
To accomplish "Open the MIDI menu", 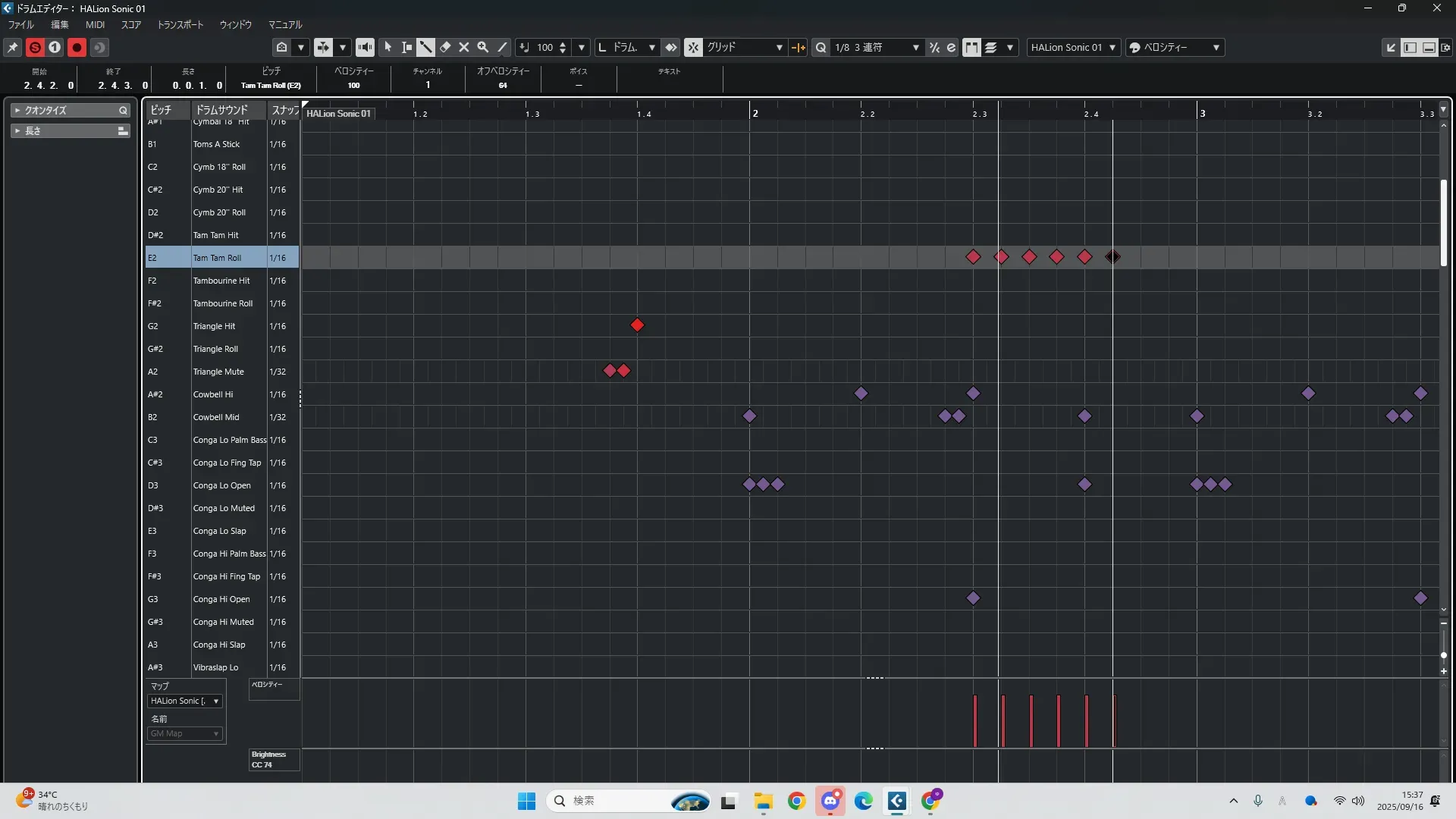I will [x=95, y=25].
